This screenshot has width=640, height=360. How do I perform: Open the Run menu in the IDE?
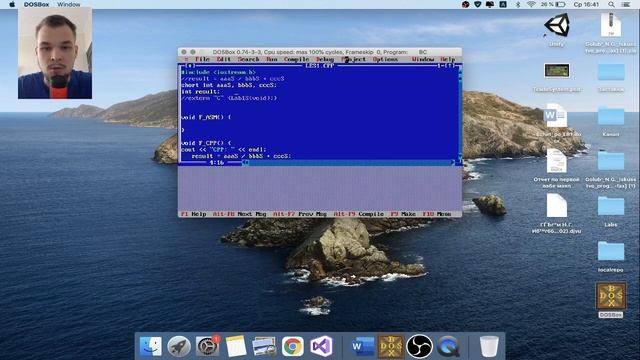coord(271,59)
